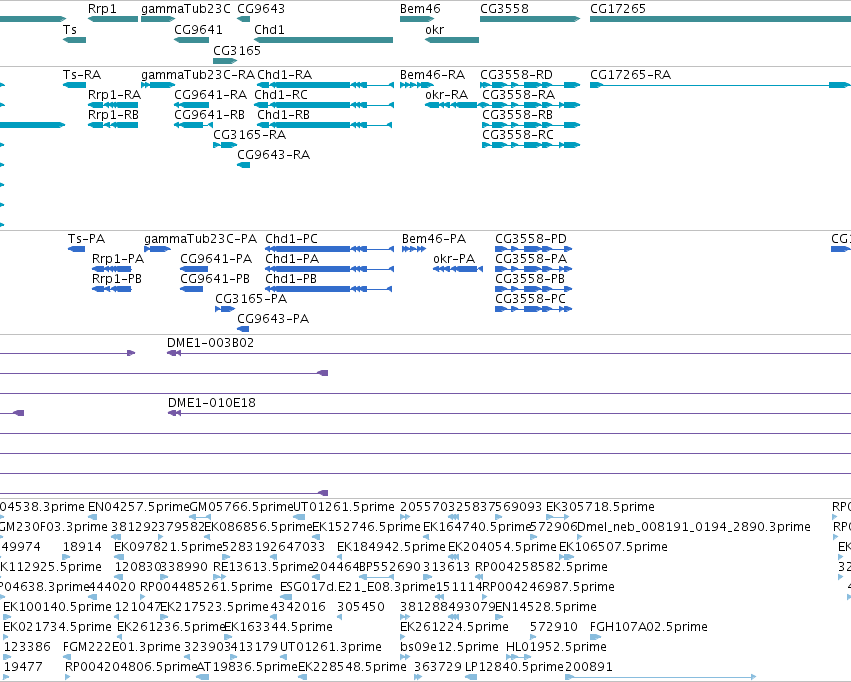Open the Bem46-RA transcript label

(433, 75)
